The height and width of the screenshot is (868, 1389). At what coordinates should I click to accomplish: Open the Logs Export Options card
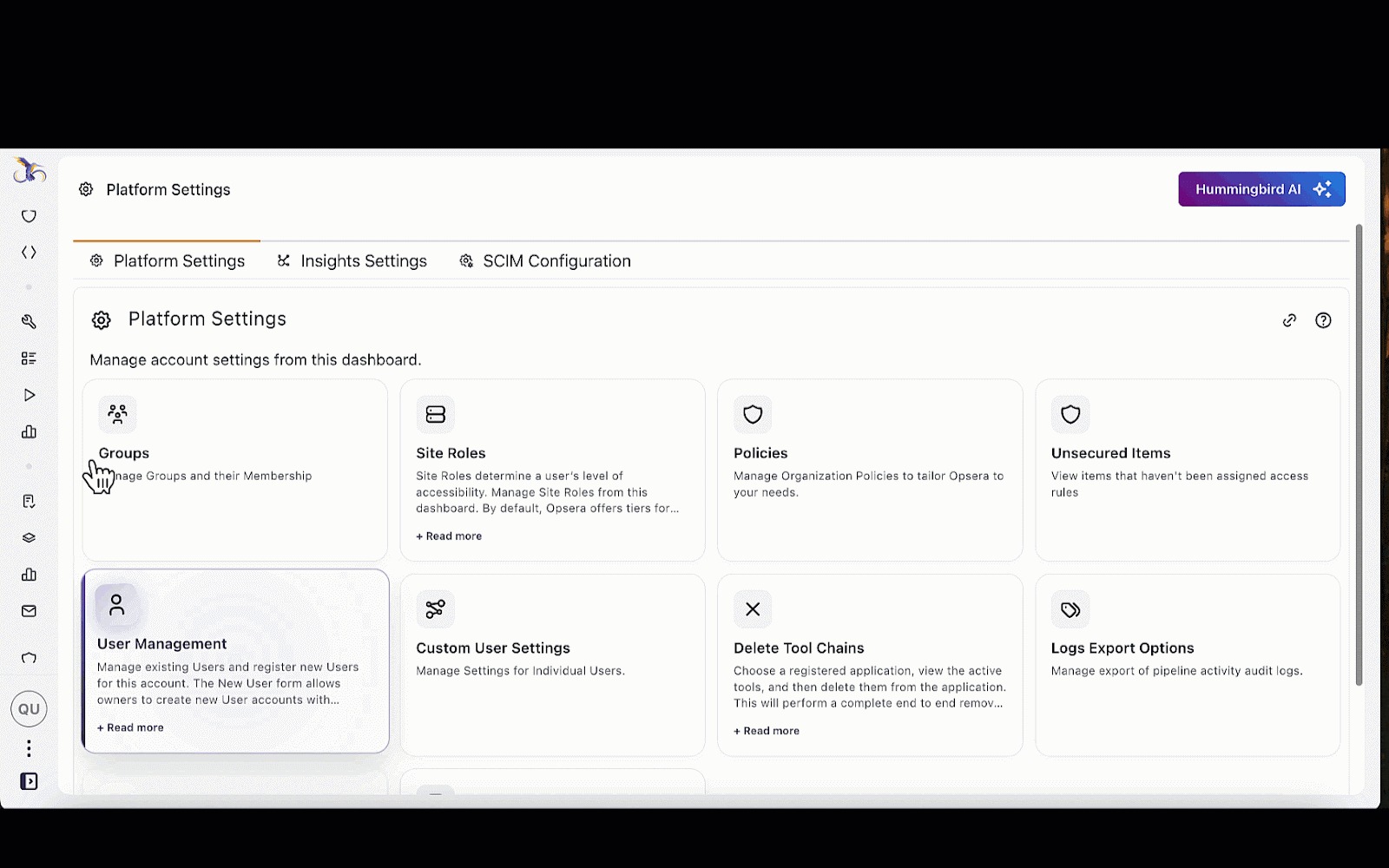click(1187, 664)
